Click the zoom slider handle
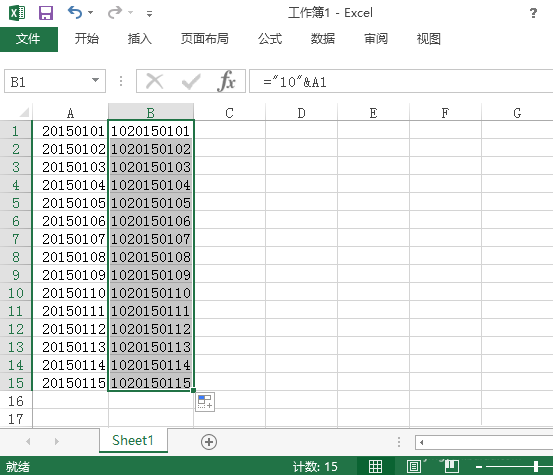Screen dimensions: 553x475 click(x=535, y=467)
